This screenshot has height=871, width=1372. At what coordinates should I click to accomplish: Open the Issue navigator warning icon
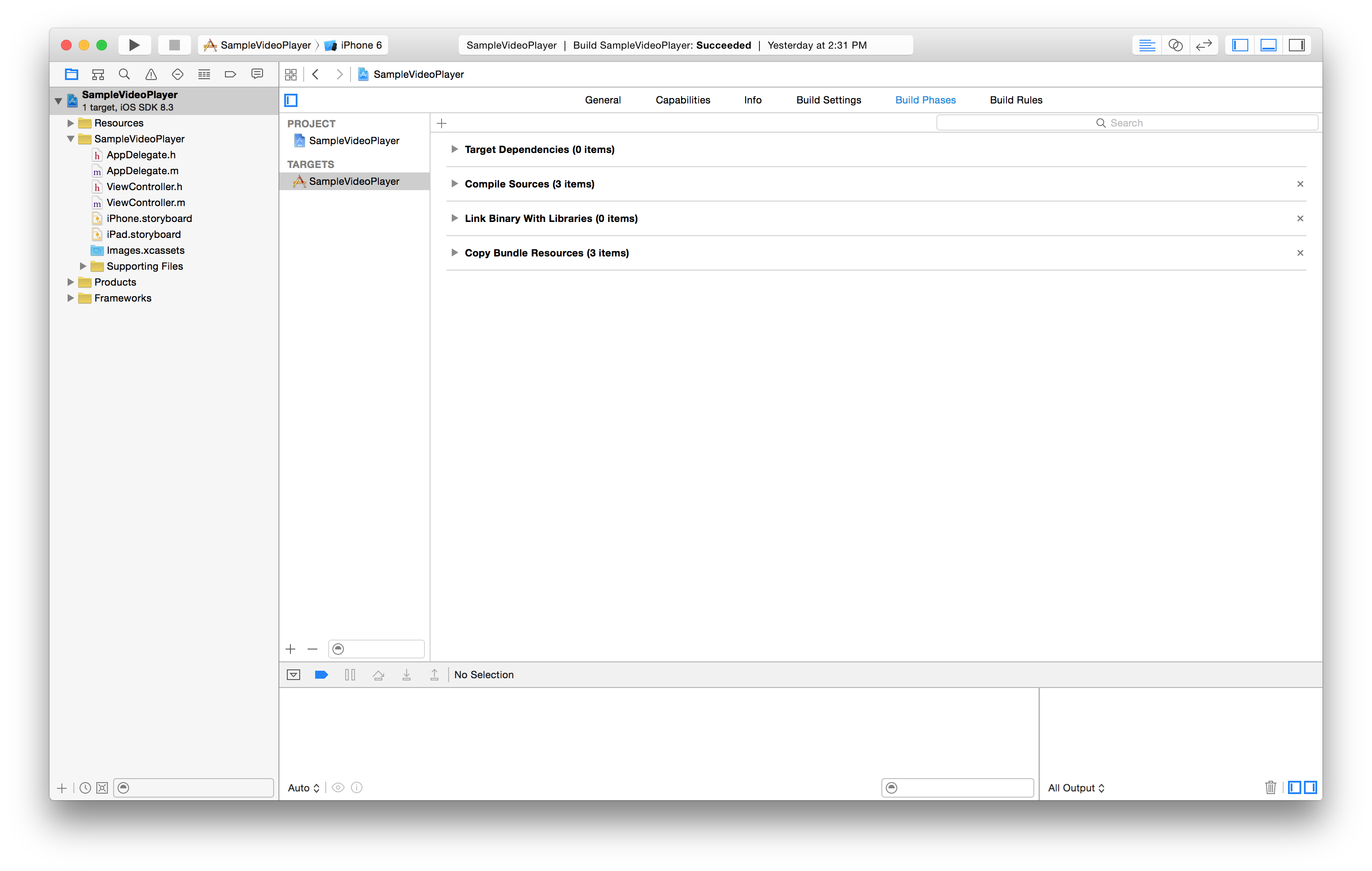[150, 74]
